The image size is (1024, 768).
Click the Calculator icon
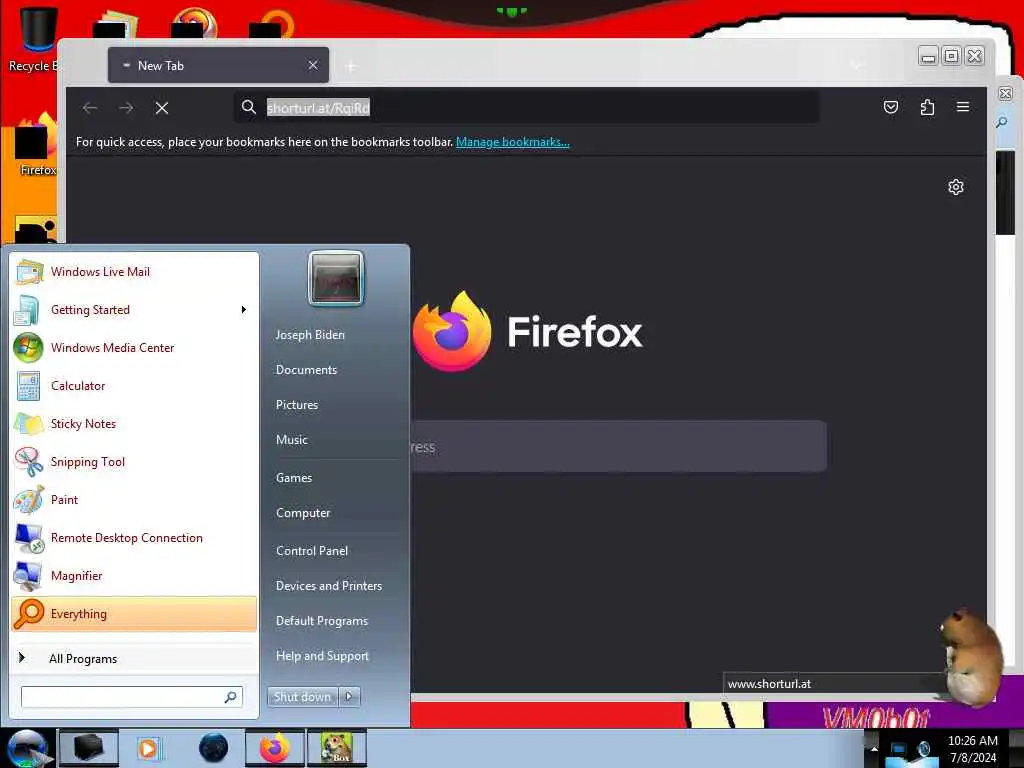(29, 385)
